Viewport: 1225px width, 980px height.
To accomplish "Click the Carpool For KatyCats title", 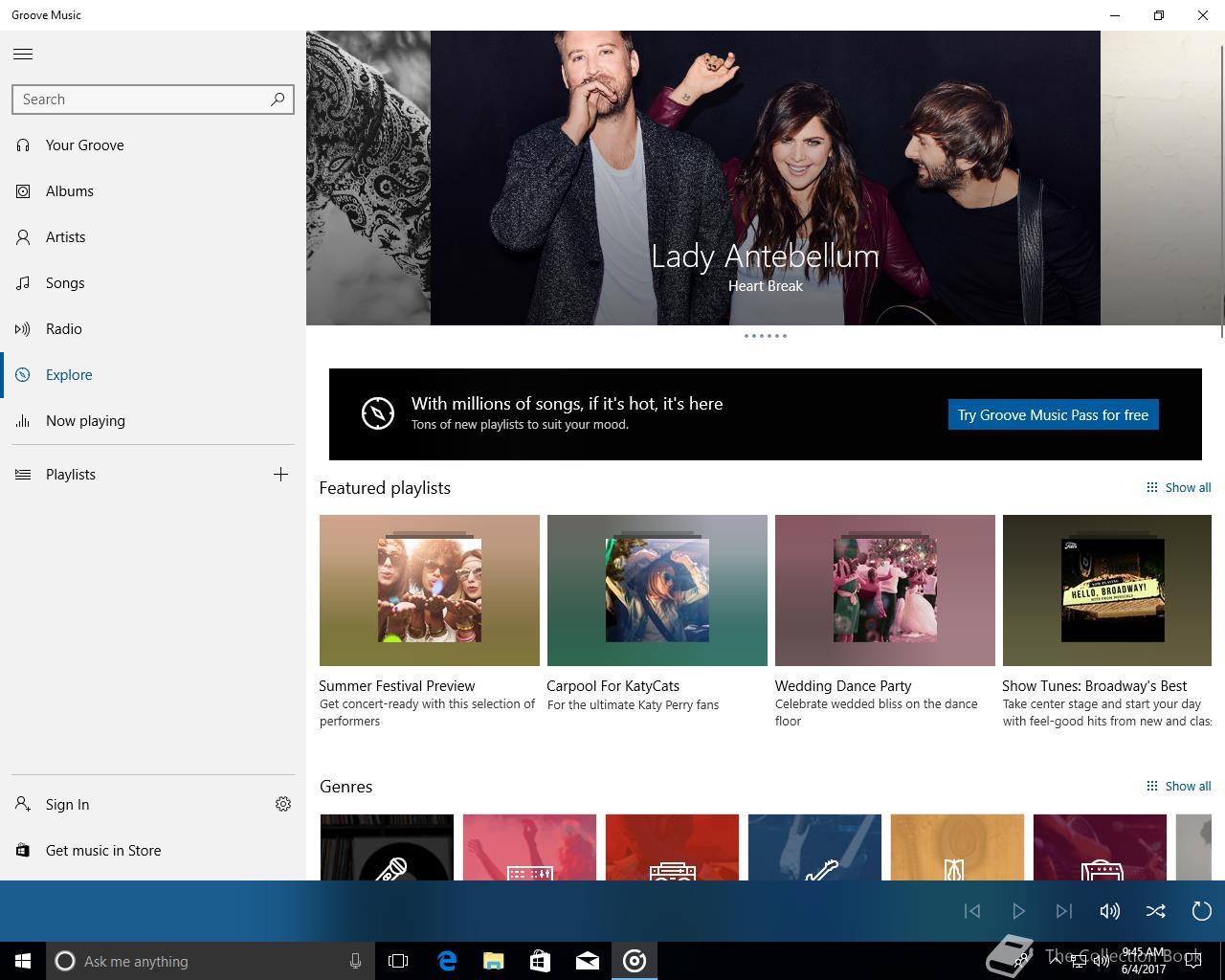I will [613, 686].
